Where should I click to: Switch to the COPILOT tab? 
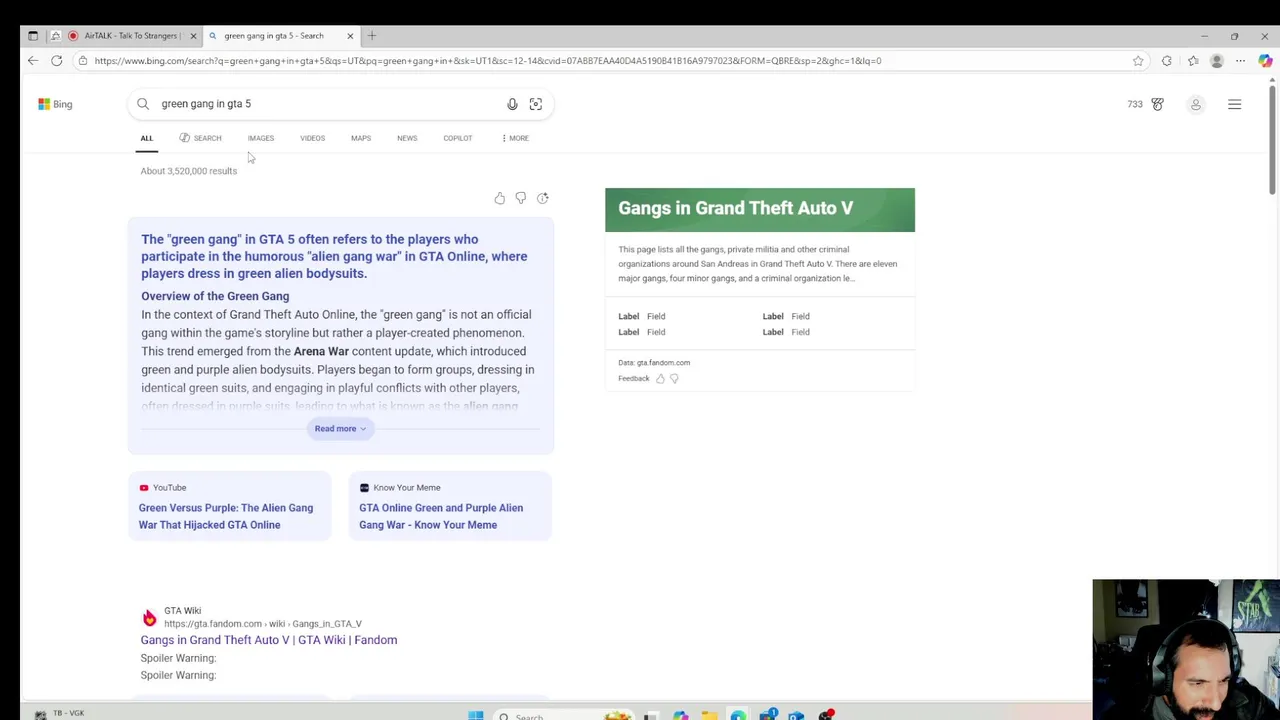[458, 138]
